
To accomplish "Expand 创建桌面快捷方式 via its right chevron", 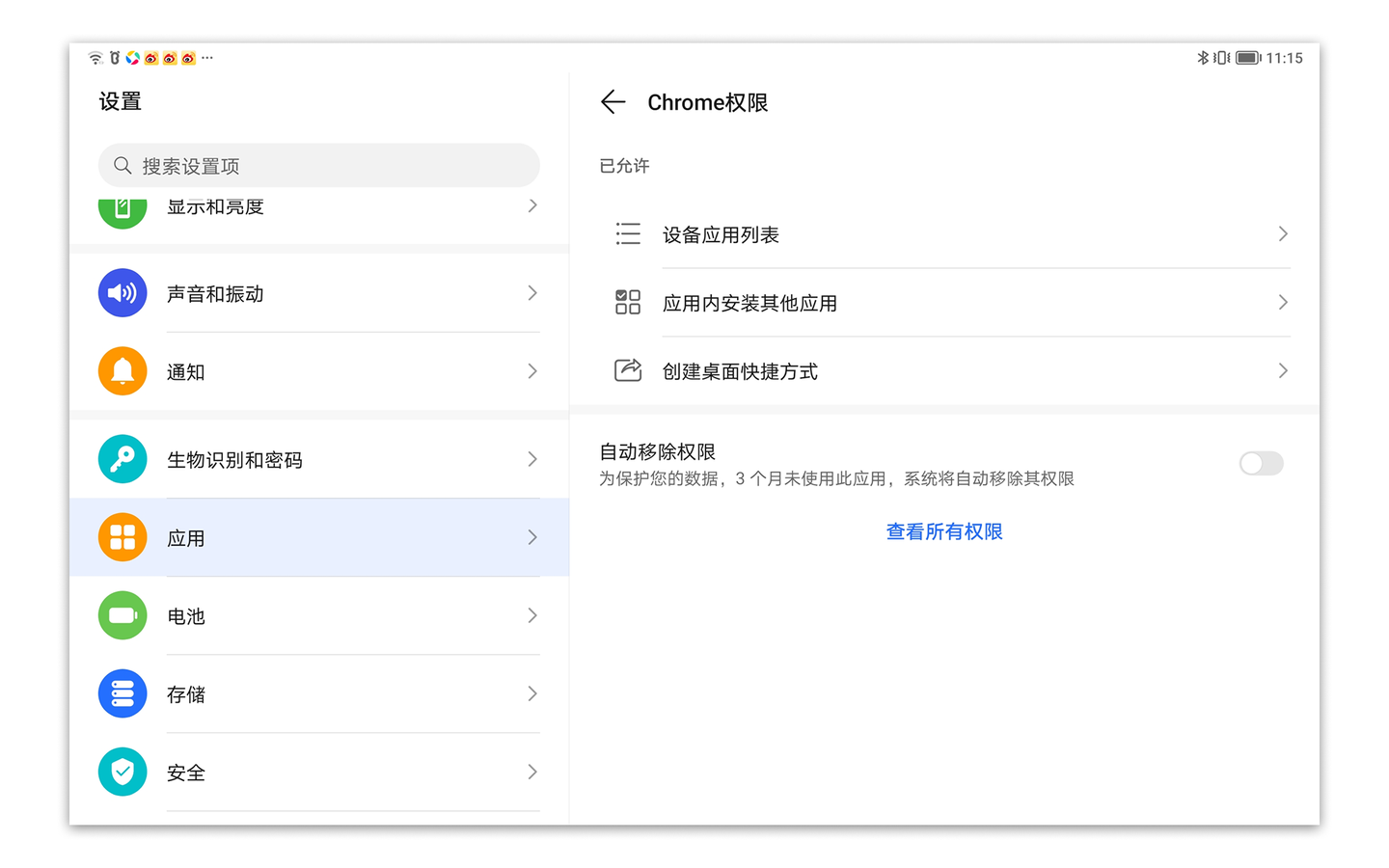I will coord(1283,371).
